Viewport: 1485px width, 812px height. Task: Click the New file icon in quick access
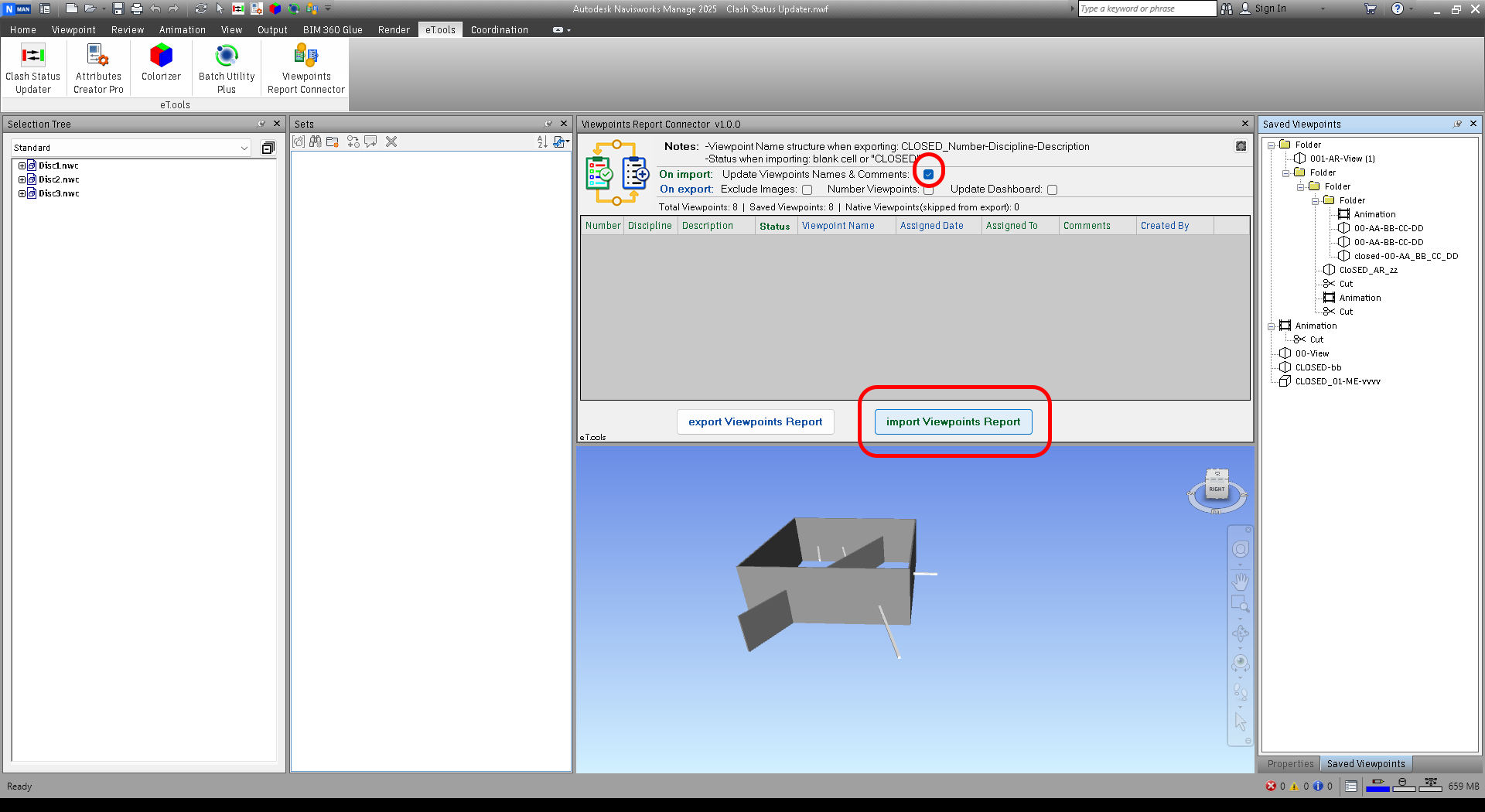[71, 9]
